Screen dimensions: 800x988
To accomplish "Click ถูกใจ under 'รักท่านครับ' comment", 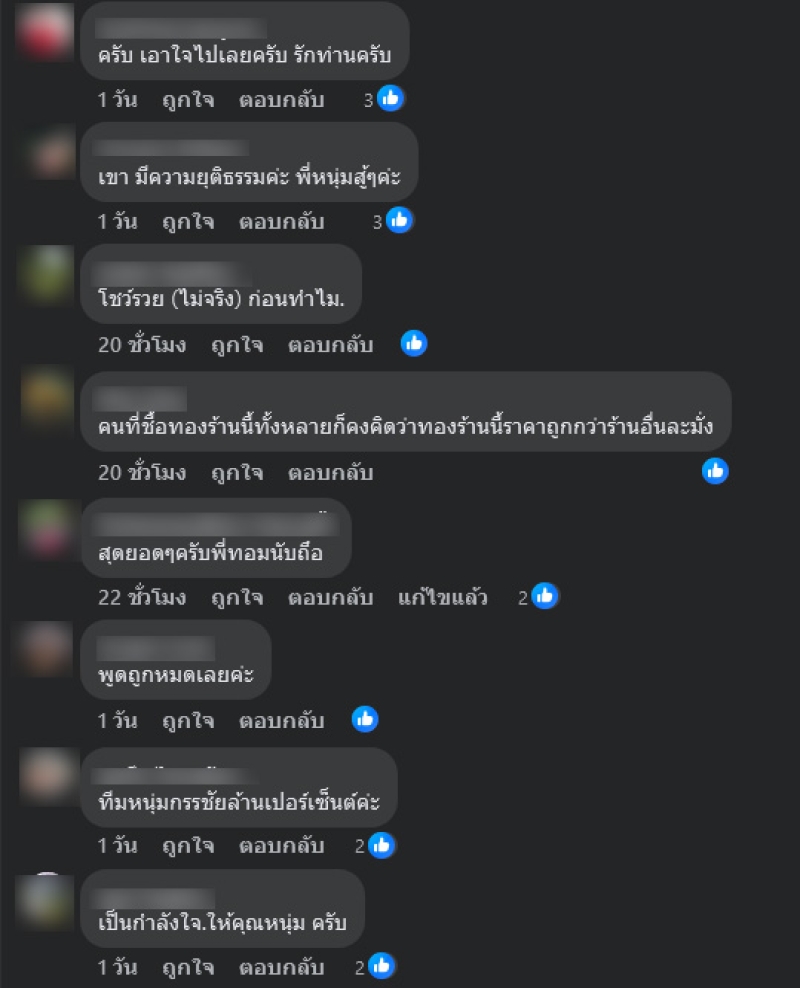I will pos(188,100).
